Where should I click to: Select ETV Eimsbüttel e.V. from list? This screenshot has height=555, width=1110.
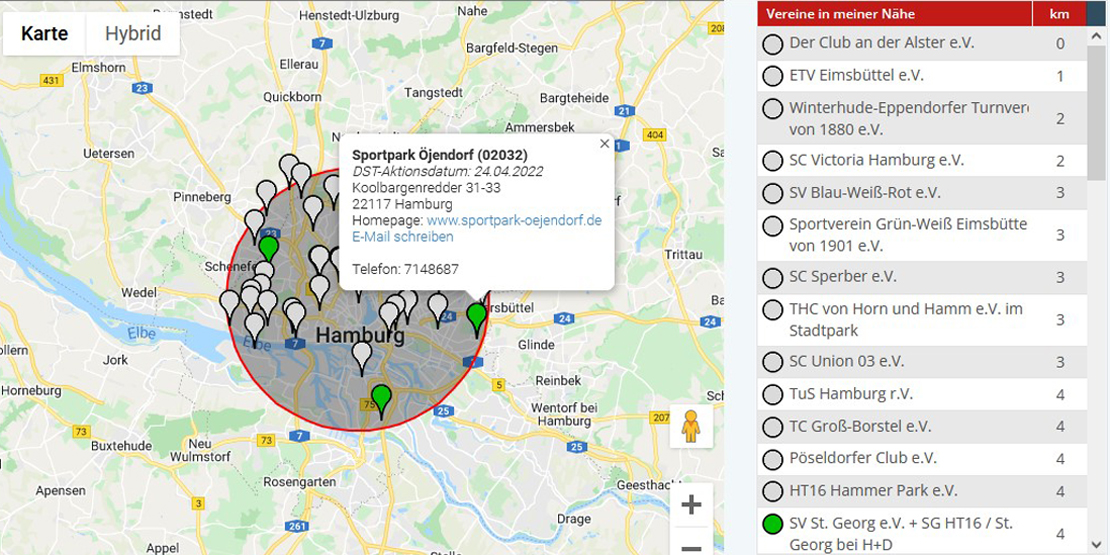click(856, 76)
